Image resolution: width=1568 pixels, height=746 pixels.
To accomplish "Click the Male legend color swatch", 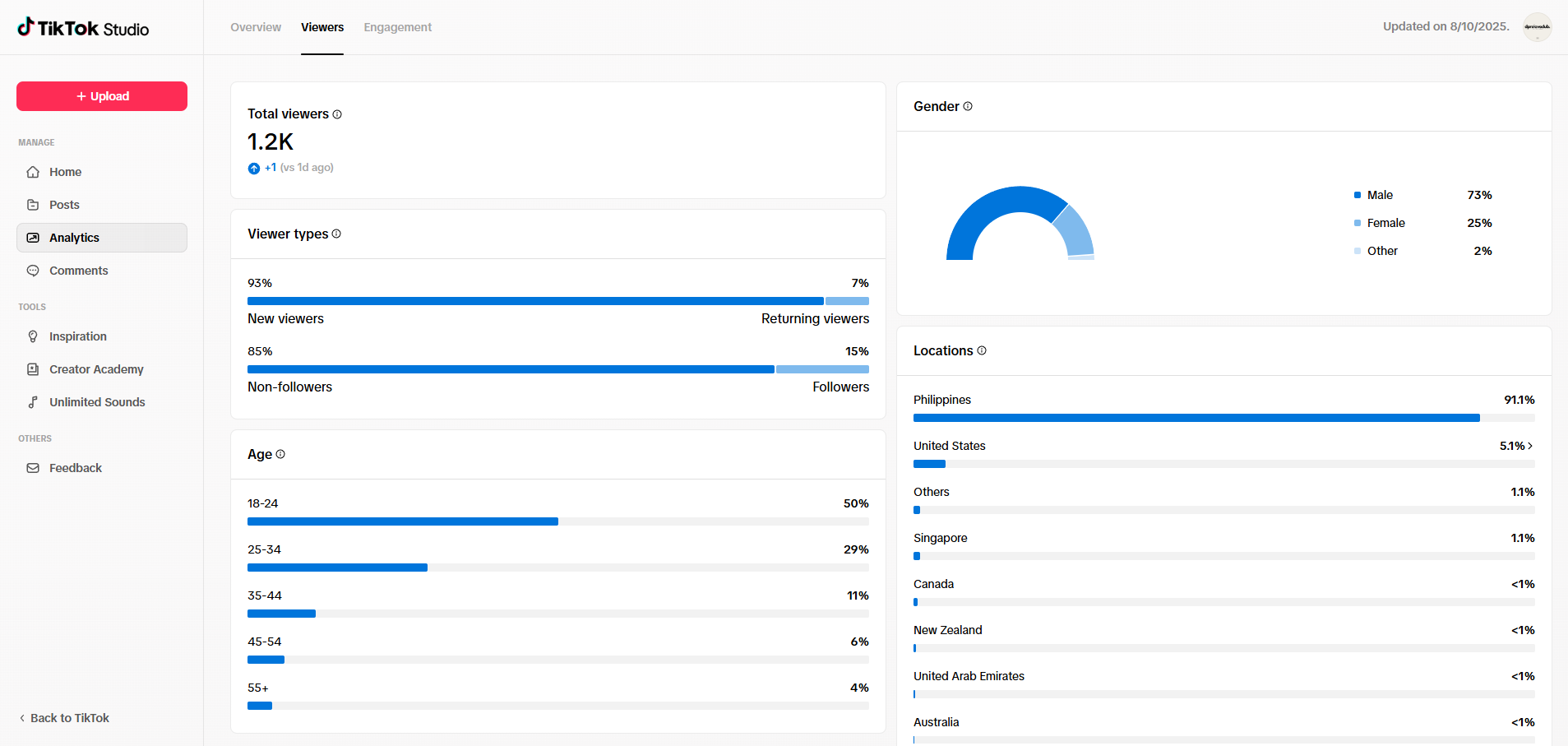I will point(1358,195).
